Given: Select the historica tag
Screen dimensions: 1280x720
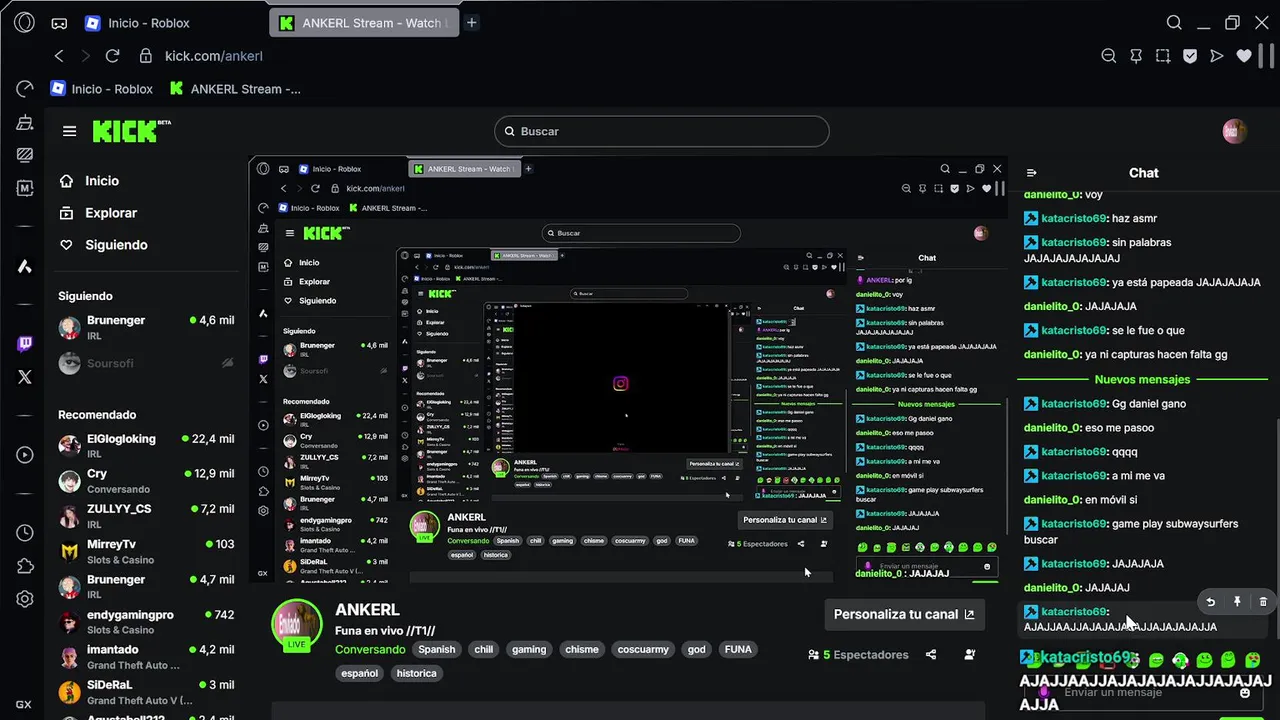Looking at the screenshot, I should pos(416,673).
